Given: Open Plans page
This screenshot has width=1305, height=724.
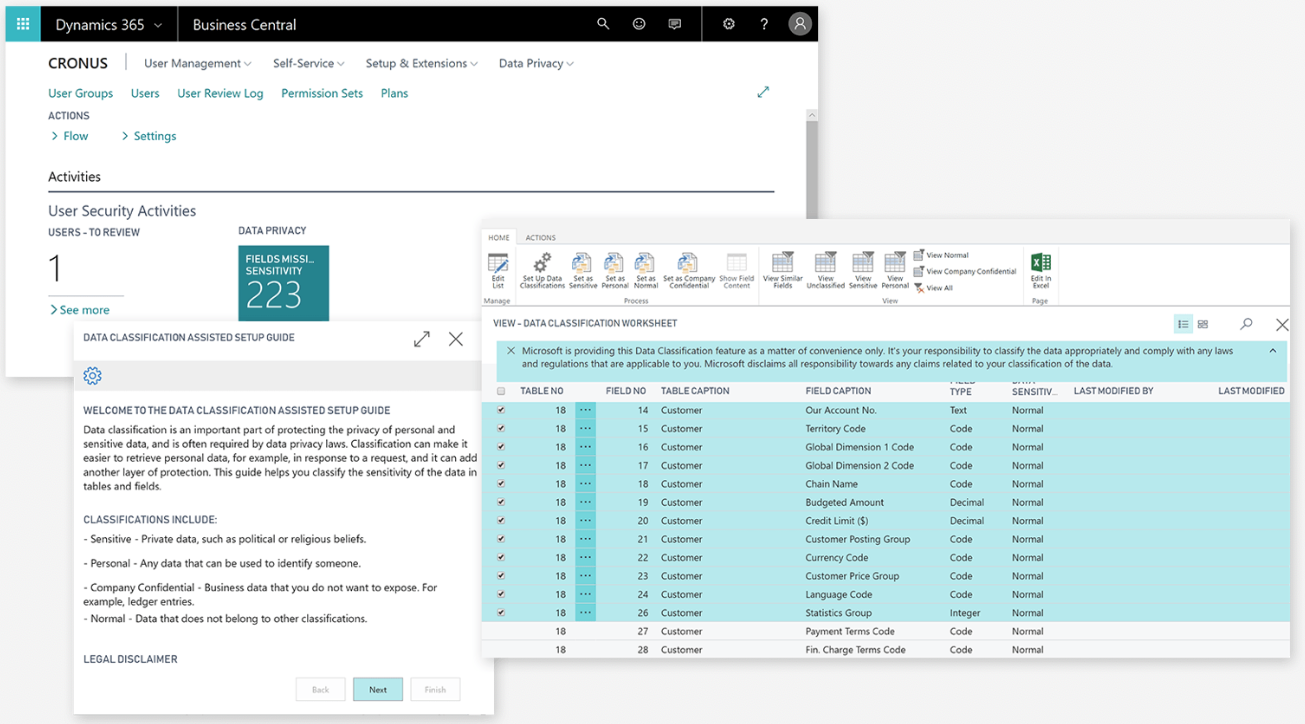Looking at the screenshot, I should (394, 93).
